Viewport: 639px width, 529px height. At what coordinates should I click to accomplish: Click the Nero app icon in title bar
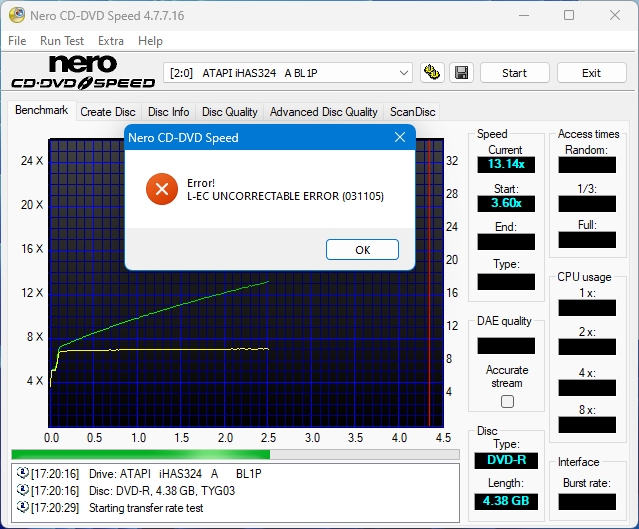pos(17,15)
